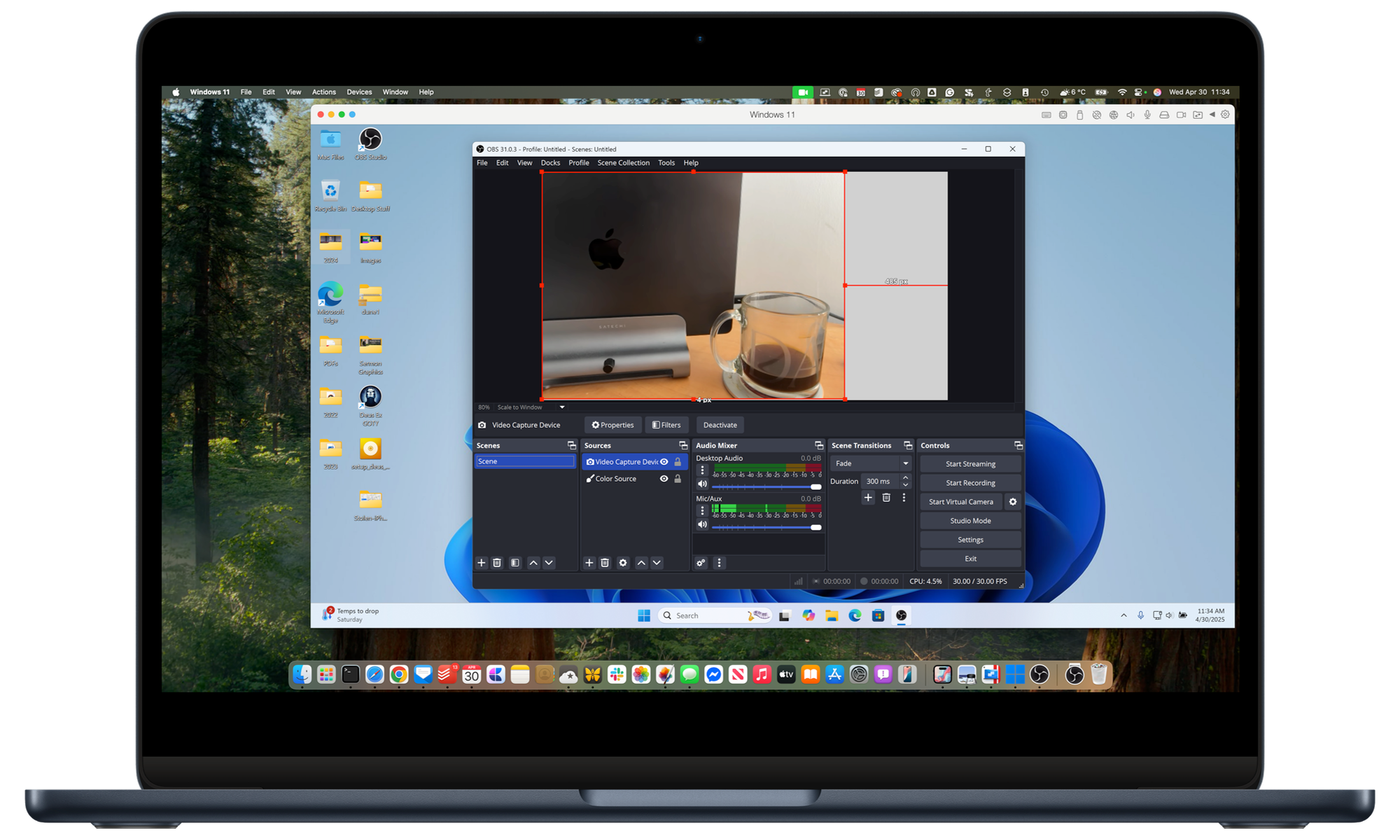Open the Scene Collection menu in OBS

click(624, 162)
